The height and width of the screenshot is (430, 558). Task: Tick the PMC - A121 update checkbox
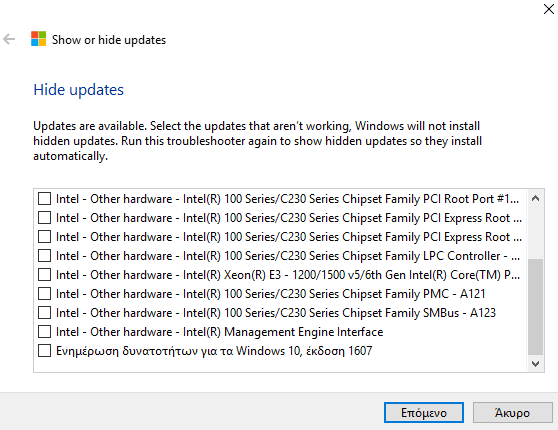click(x=44, y=294)
